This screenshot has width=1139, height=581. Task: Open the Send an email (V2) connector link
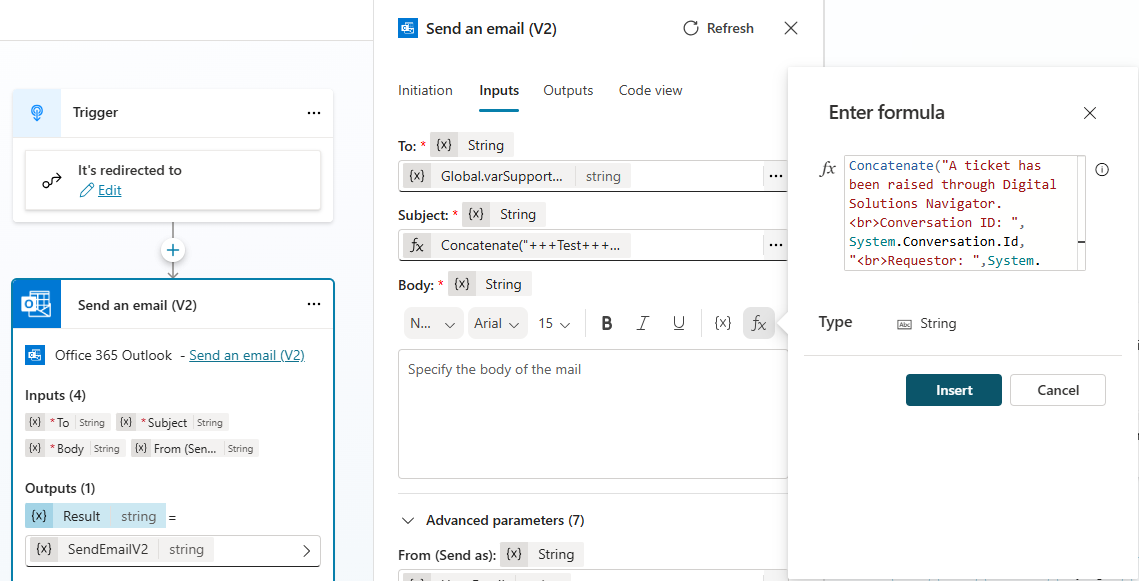(247, 355)
